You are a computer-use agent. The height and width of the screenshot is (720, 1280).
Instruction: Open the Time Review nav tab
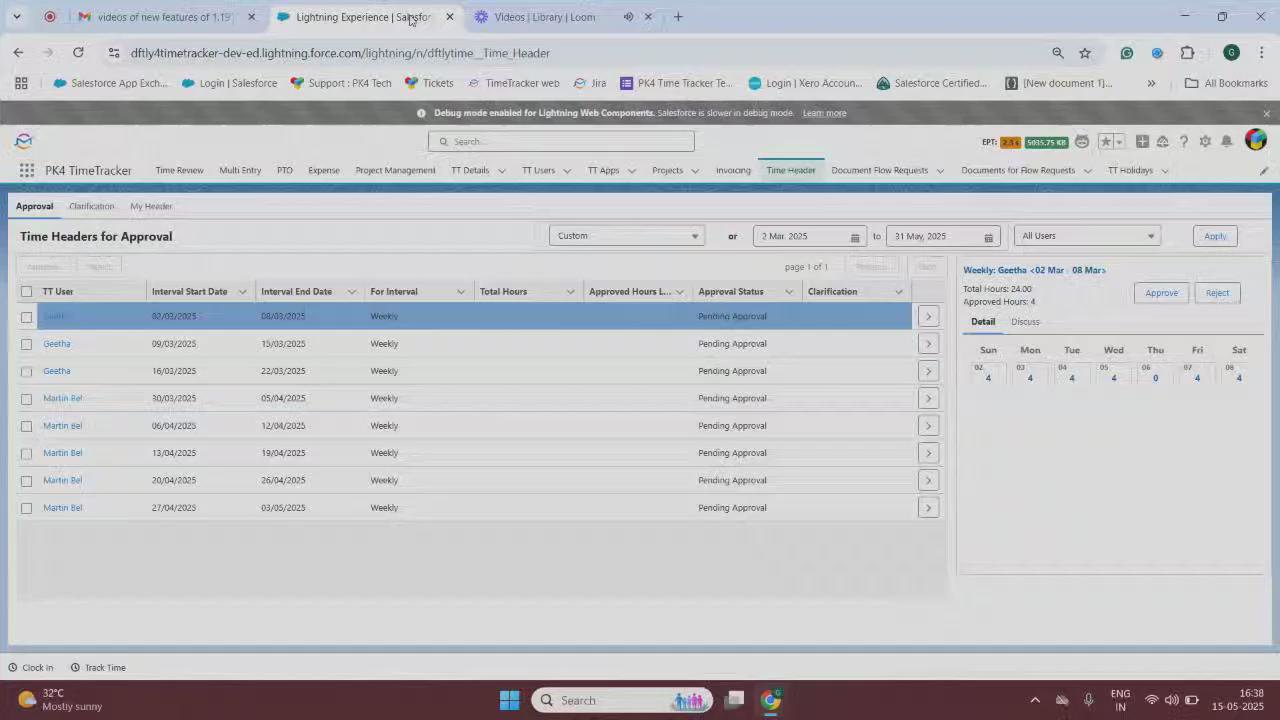tap(179, 170)
